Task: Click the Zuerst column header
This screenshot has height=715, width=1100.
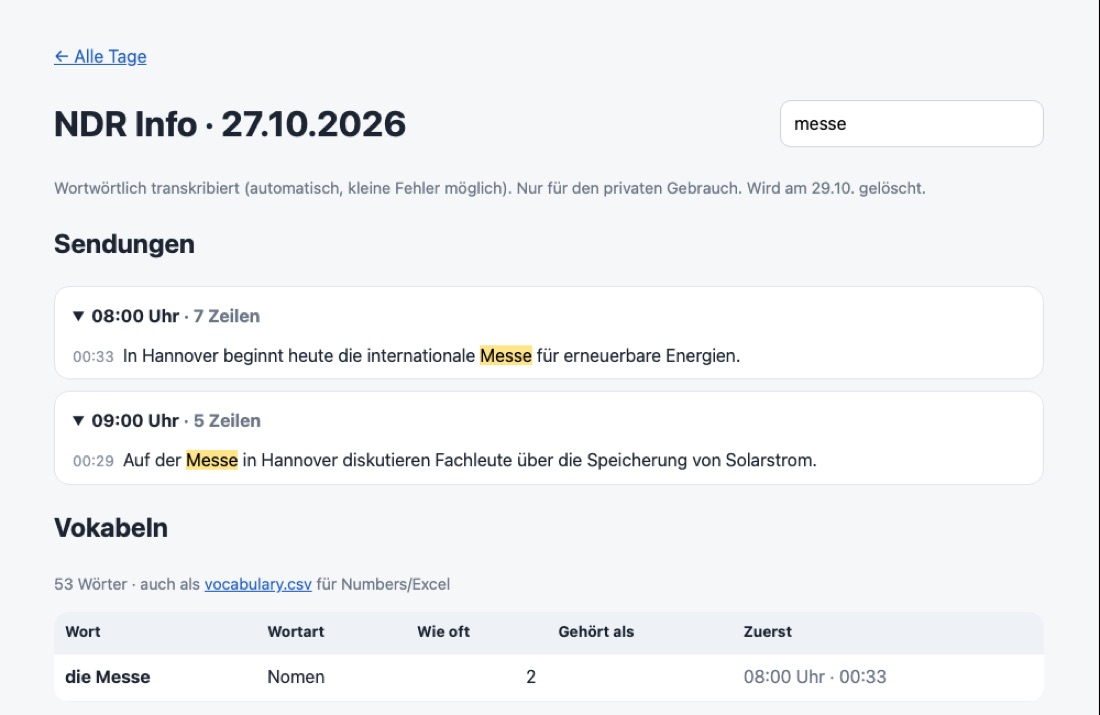Action: click(767, 632)
